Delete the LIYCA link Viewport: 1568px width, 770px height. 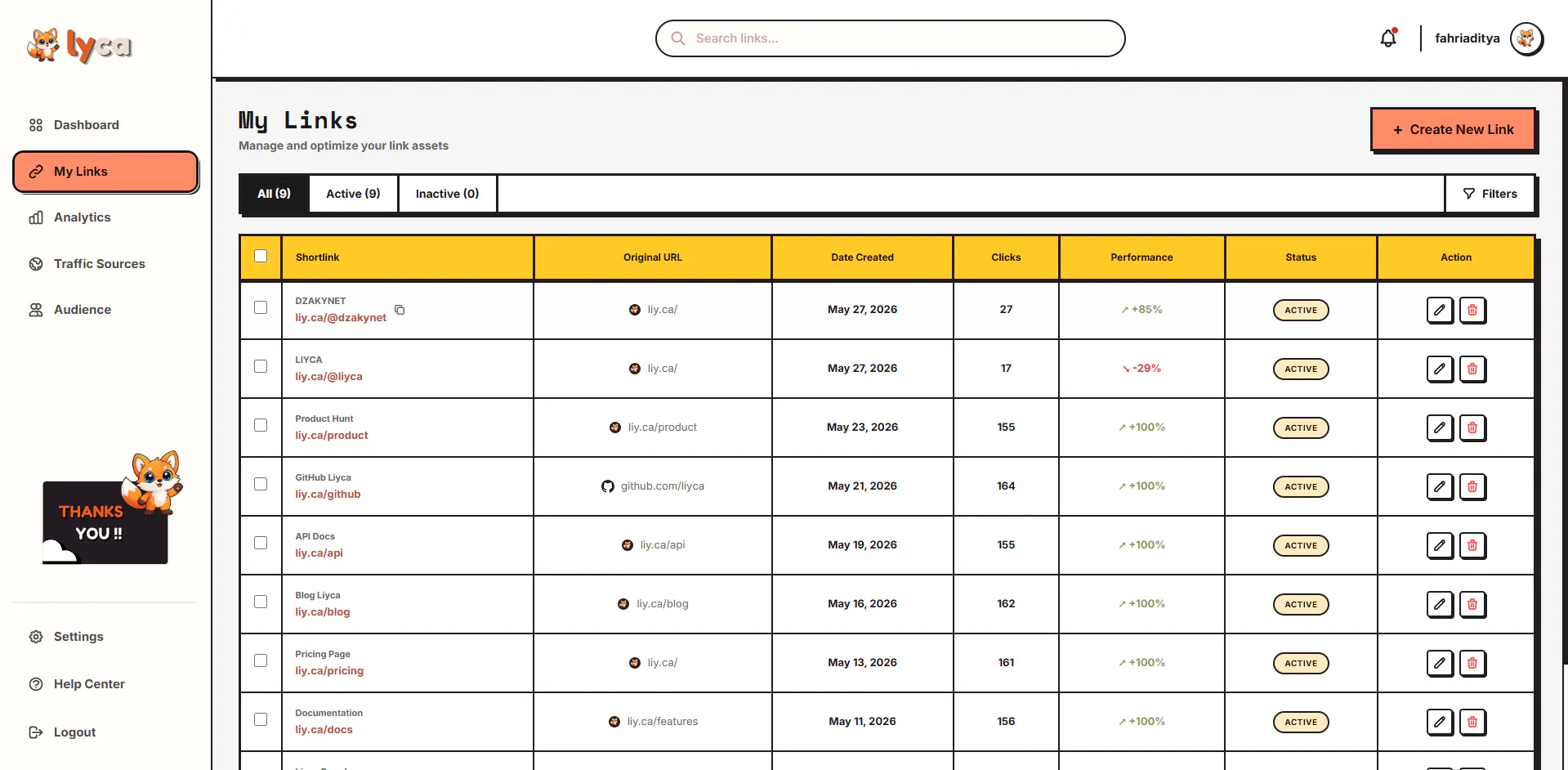[1472, 369]
